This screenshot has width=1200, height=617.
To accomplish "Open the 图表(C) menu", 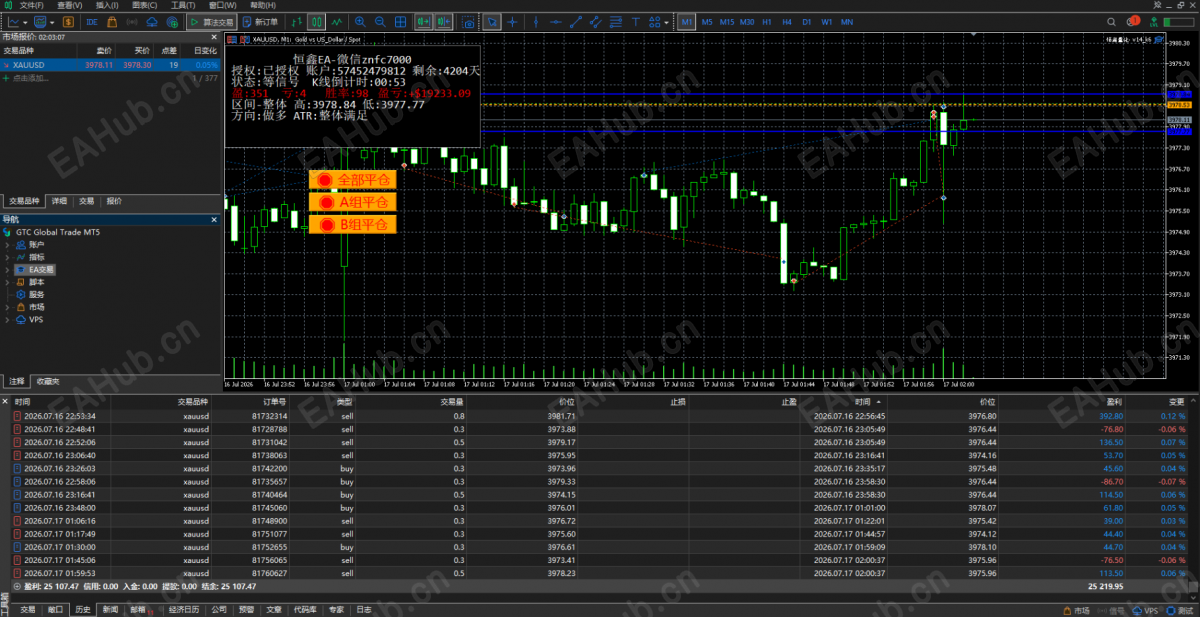I will pos(145,5).
